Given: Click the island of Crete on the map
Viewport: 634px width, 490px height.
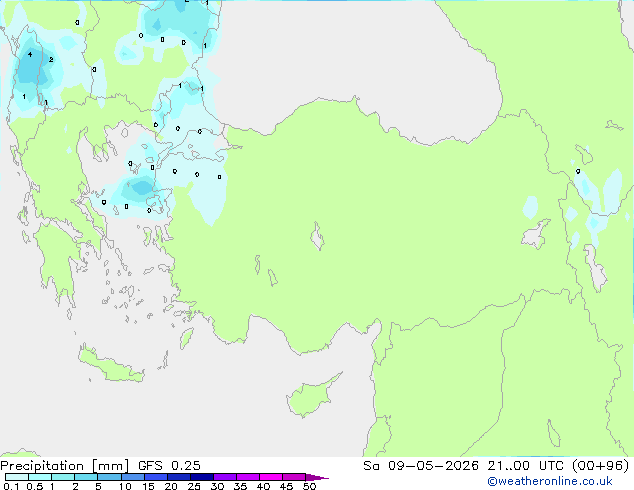Looking at the screenshot, I should [x=111, y=364].
